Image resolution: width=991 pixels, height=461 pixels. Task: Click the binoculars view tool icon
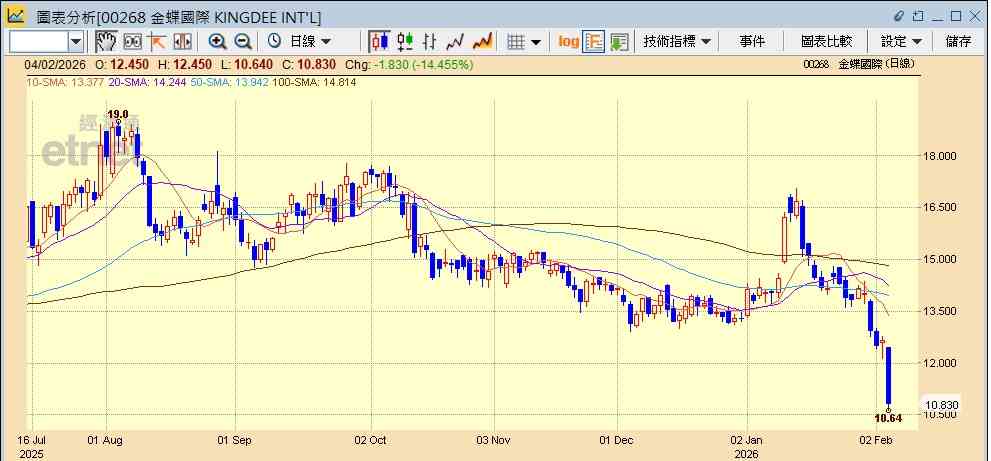tap(132, 42)
